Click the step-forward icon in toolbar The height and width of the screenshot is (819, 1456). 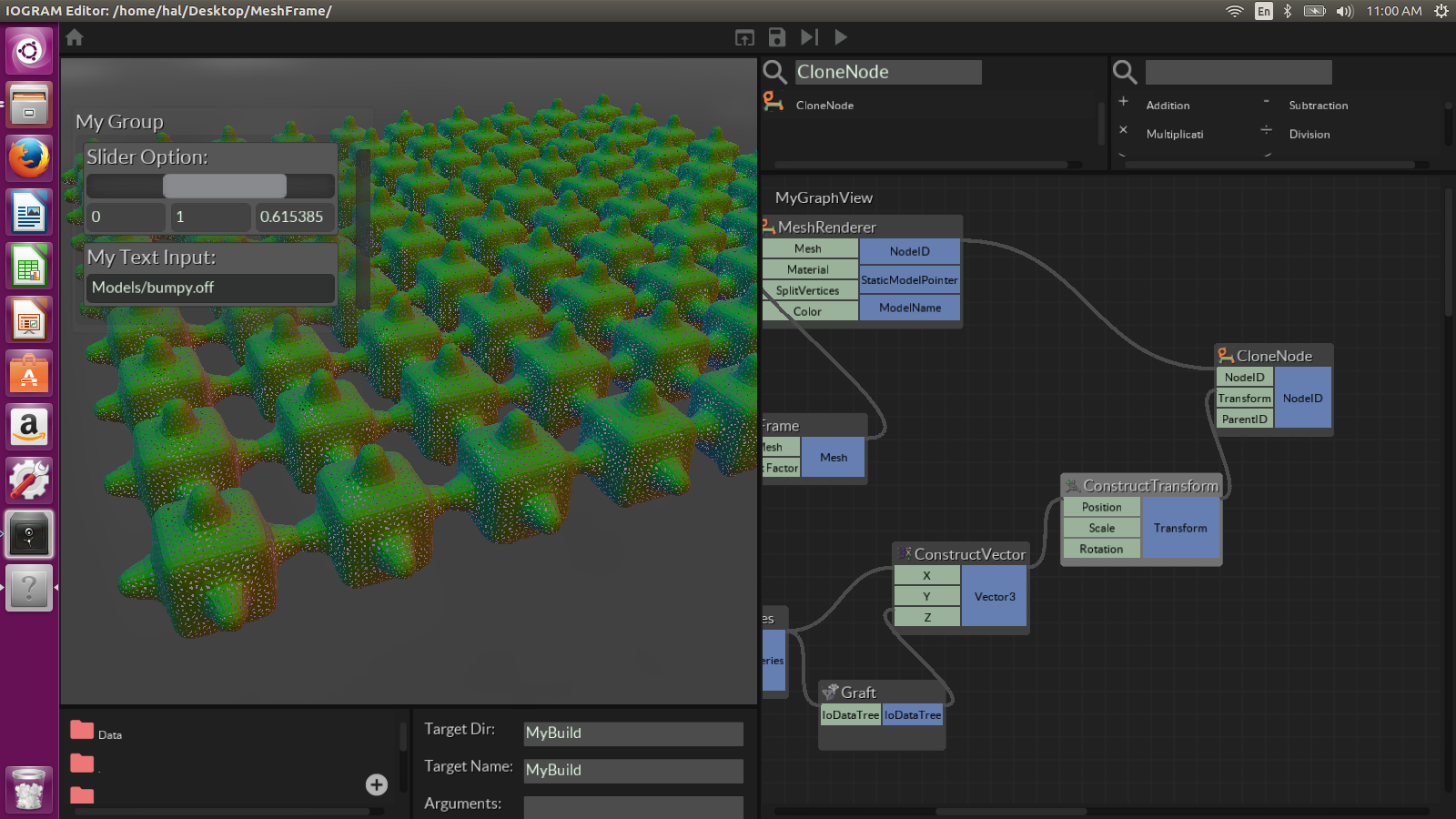[x=809, y=37]
